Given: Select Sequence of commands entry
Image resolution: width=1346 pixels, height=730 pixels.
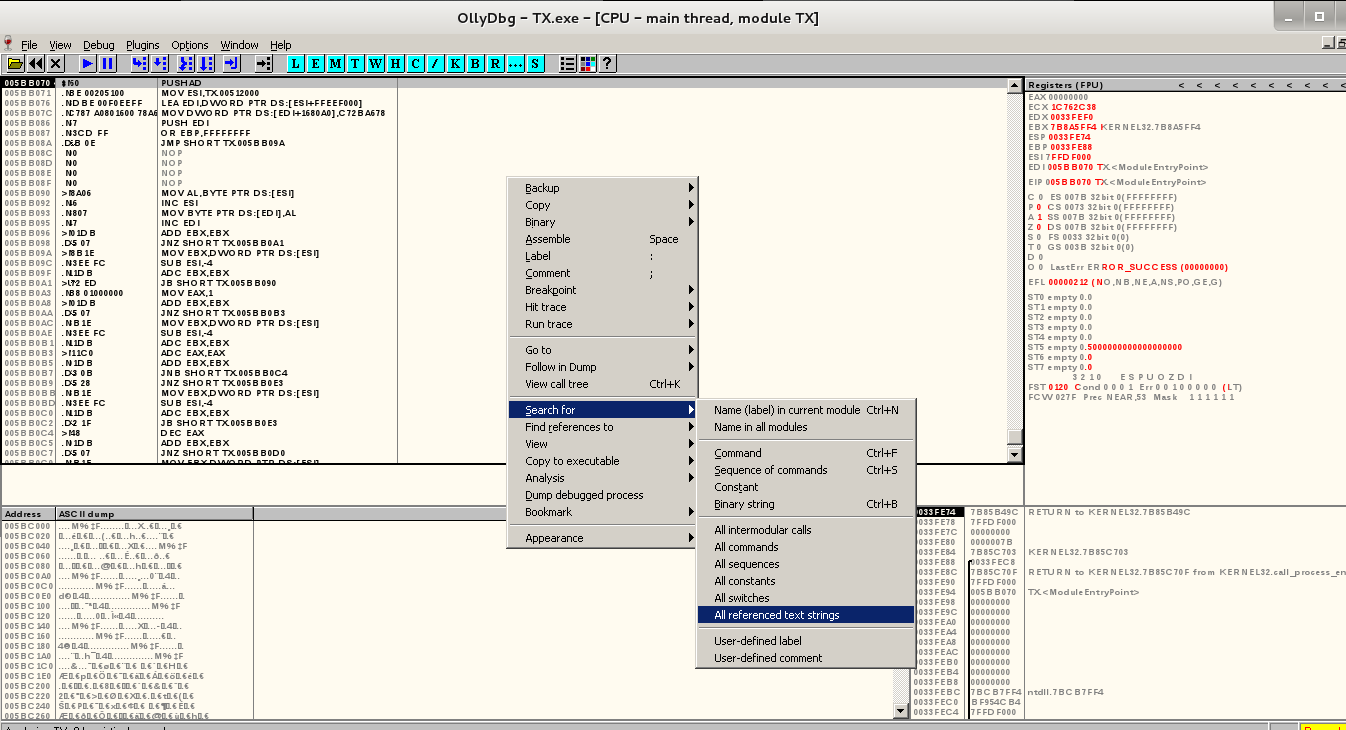Looking at the screenshot, I should (805, 470).
